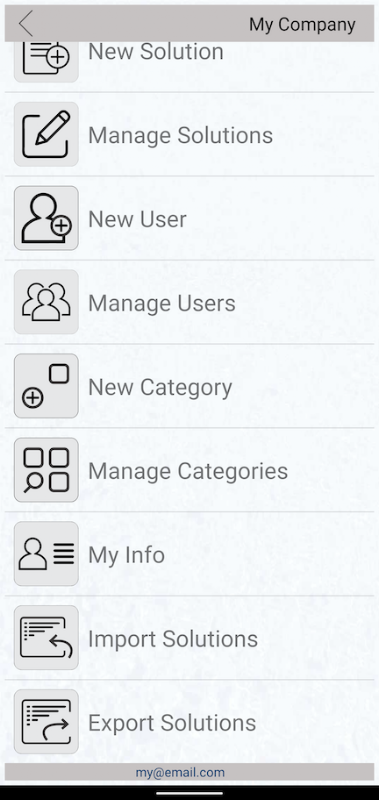Select the New User text label

[x=137, y=219]
